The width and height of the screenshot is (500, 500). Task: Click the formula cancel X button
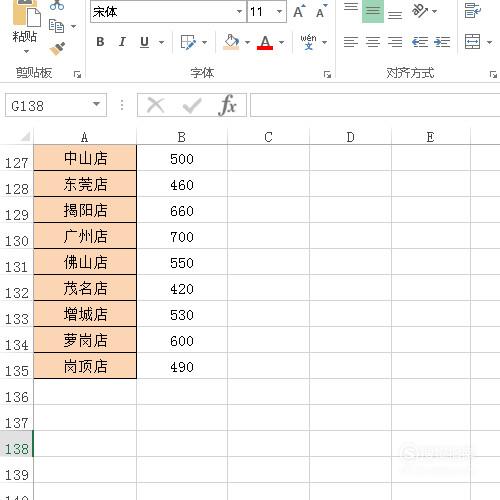click(x=156, y=106)
